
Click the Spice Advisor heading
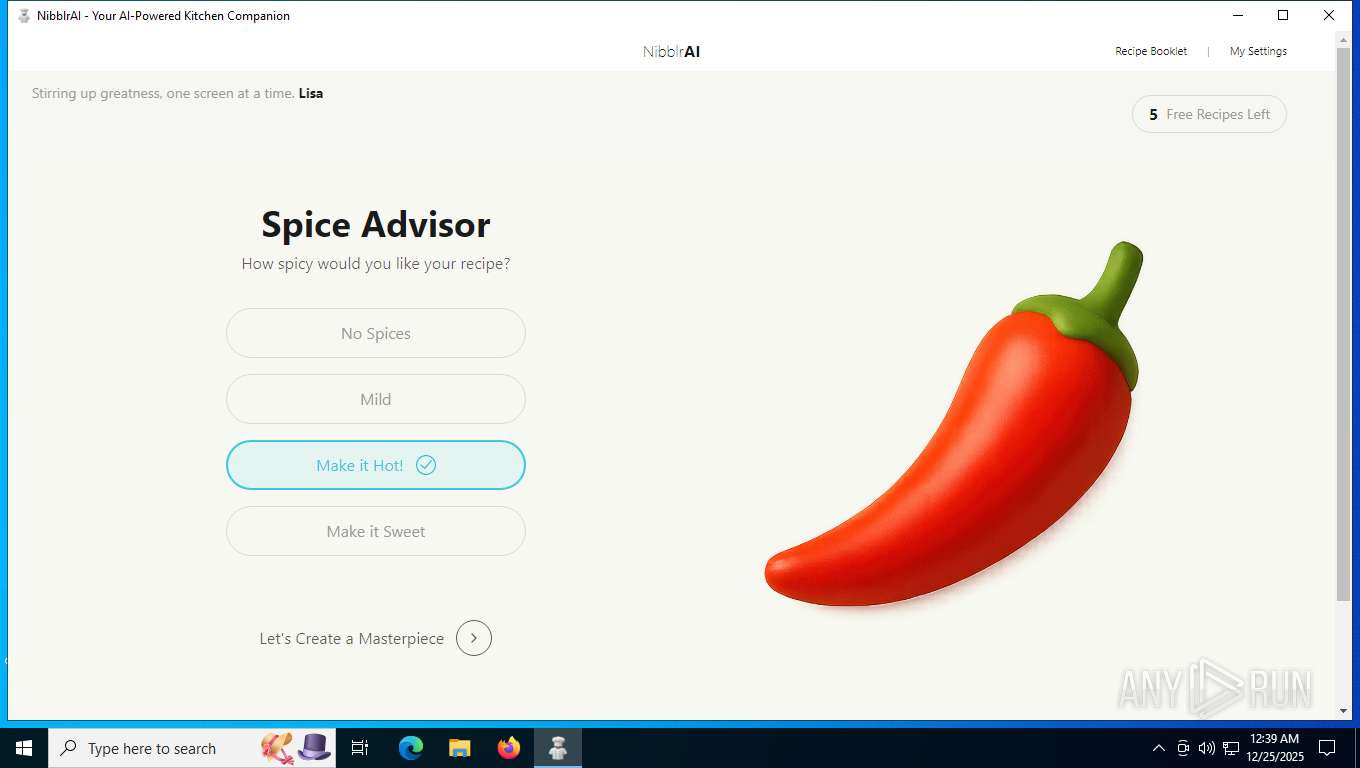point(376,224)
